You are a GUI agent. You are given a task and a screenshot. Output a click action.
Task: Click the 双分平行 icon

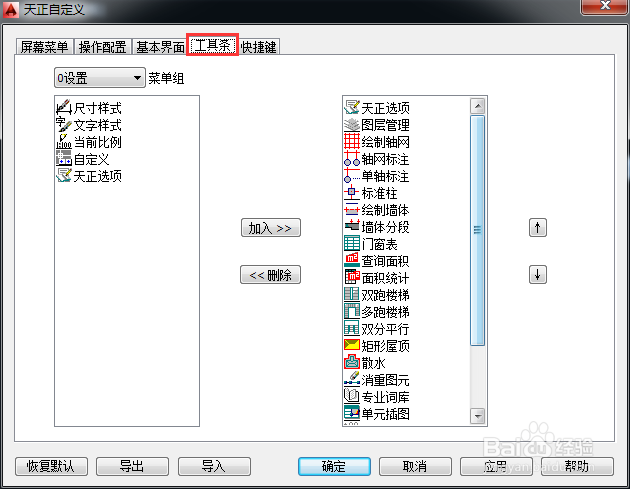[x=352, y=328]
